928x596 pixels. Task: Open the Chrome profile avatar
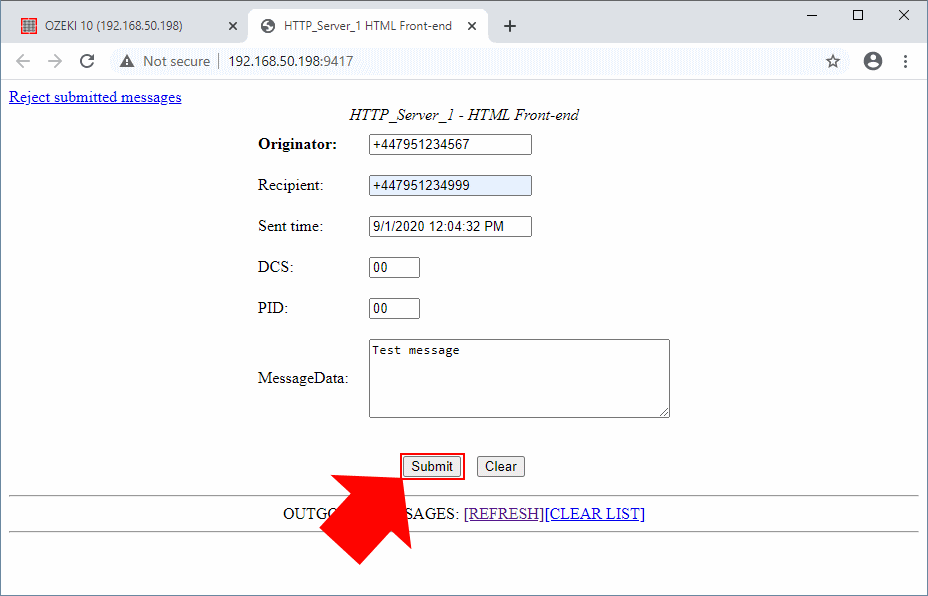click(x=872, y=61)
